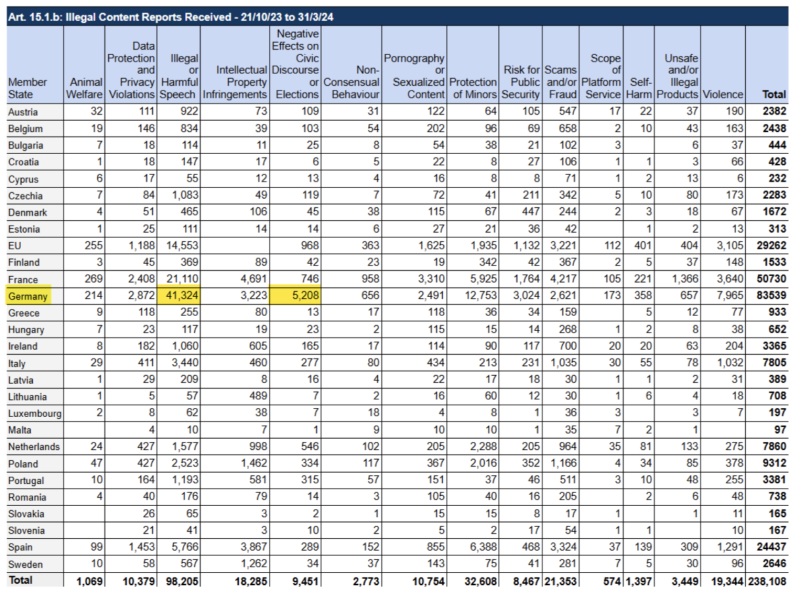Select the 'Sweden' row label
The height and width of the screenshot is (594, 800).
point(29,565)
